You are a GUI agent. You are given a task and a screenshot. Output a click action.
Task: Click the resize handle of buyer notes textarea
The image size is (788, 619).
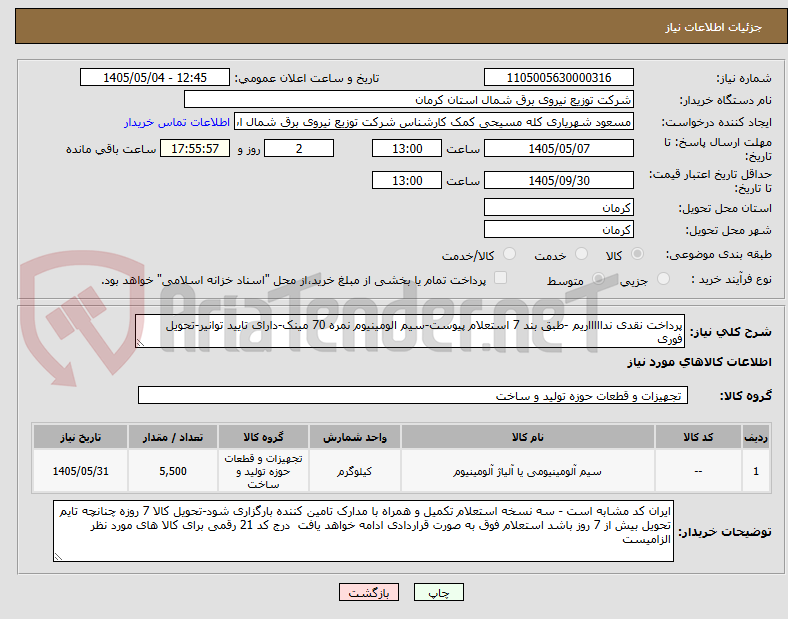click(x=58, y=557)
